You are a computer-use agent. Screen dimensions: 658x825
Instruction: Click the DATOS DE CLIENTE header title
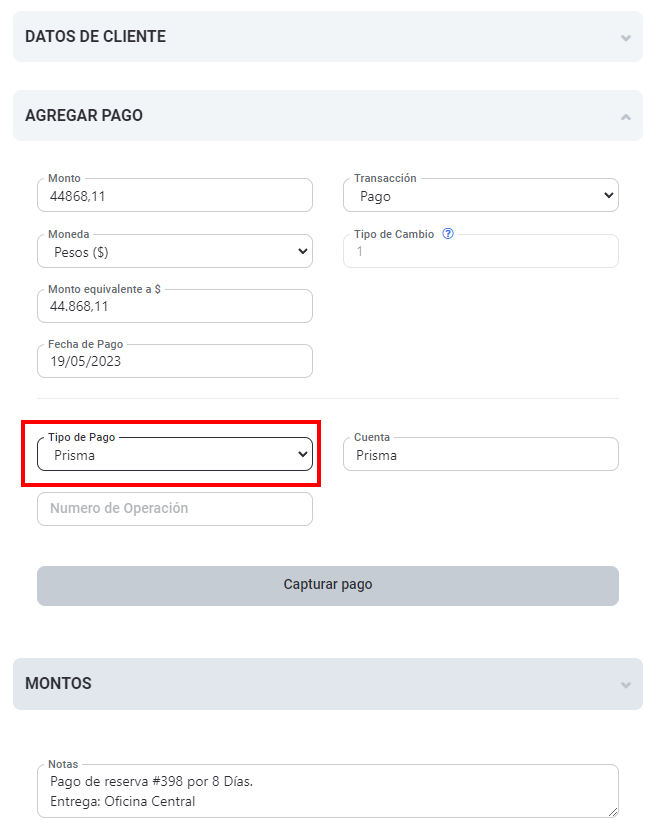coord(96,37)
